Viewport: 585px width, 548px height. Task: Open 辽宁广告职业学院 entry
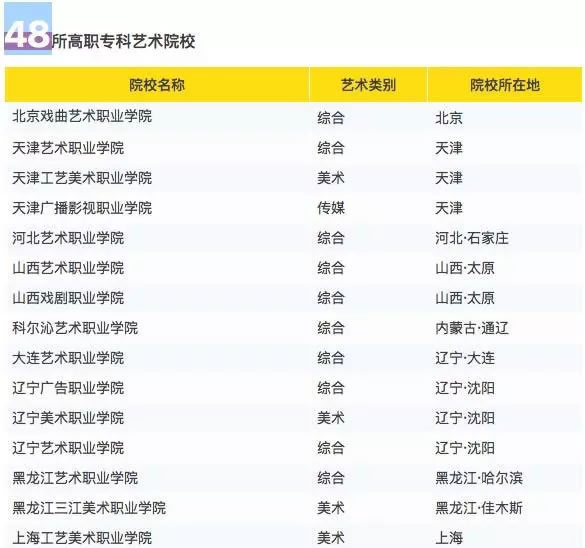point(68,388)
